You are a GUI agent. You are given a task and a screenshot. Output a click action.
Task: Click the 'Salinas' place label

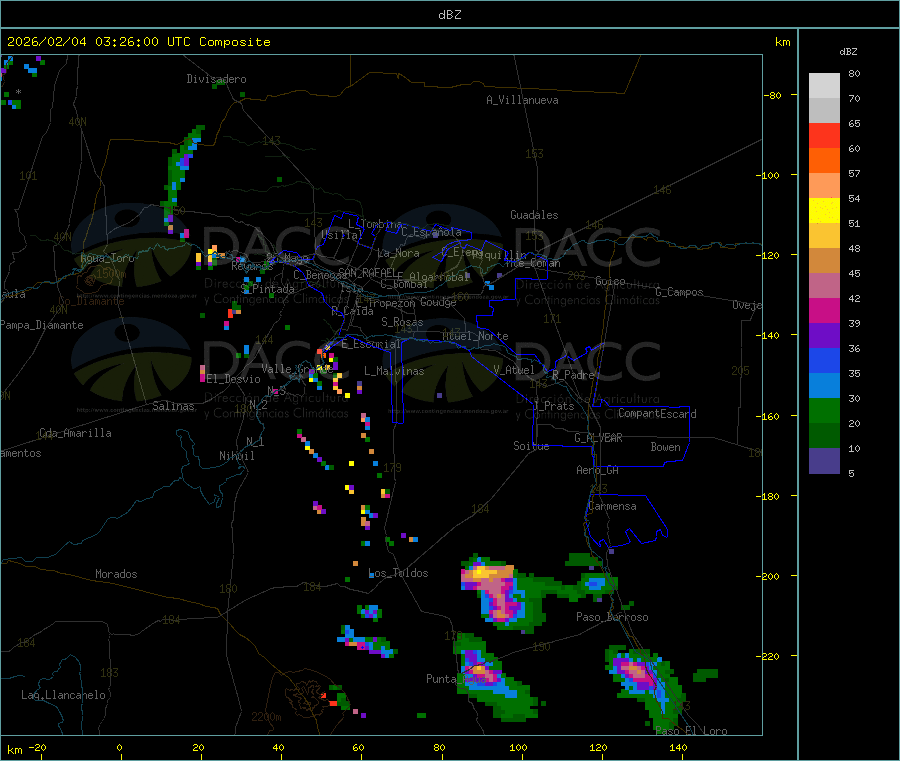click(x=173, y=406)
